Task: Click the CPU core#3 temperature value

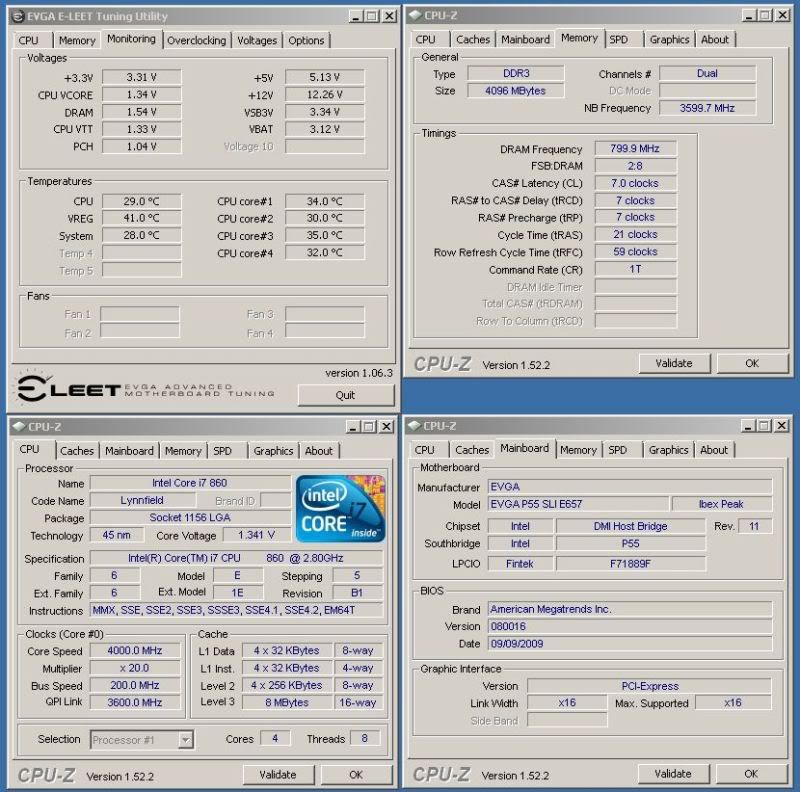Action: click(324, 235)
